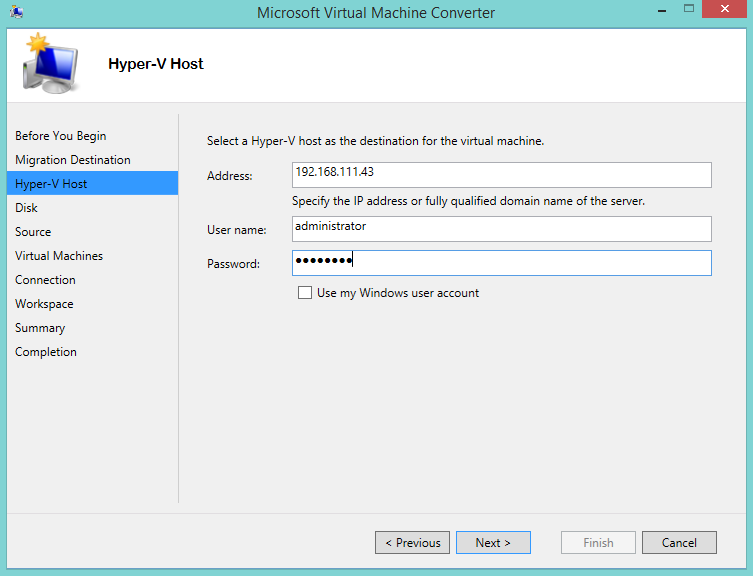Jump to the Source step

[x=33, y=232]
